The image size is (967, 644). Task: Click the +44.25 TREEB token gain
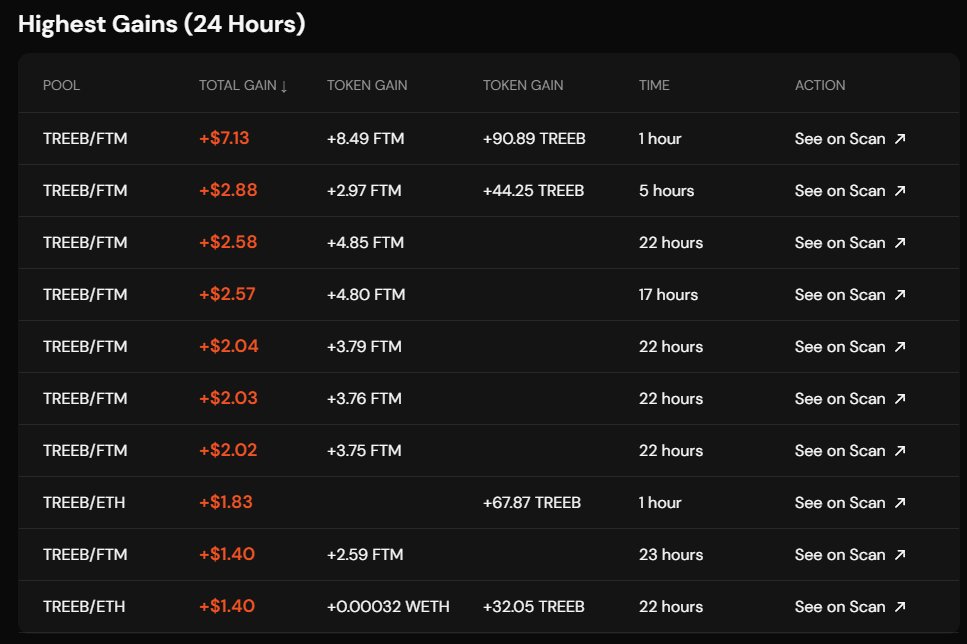tap(533, 191)
